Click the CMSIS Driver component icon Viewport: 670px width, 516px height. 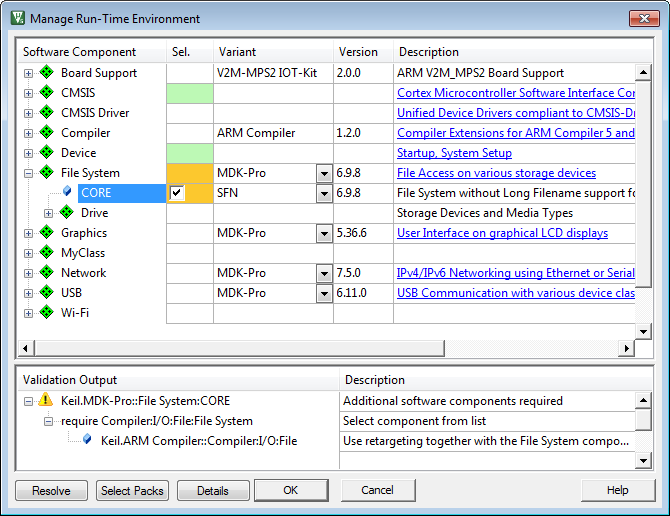[46, 113]
